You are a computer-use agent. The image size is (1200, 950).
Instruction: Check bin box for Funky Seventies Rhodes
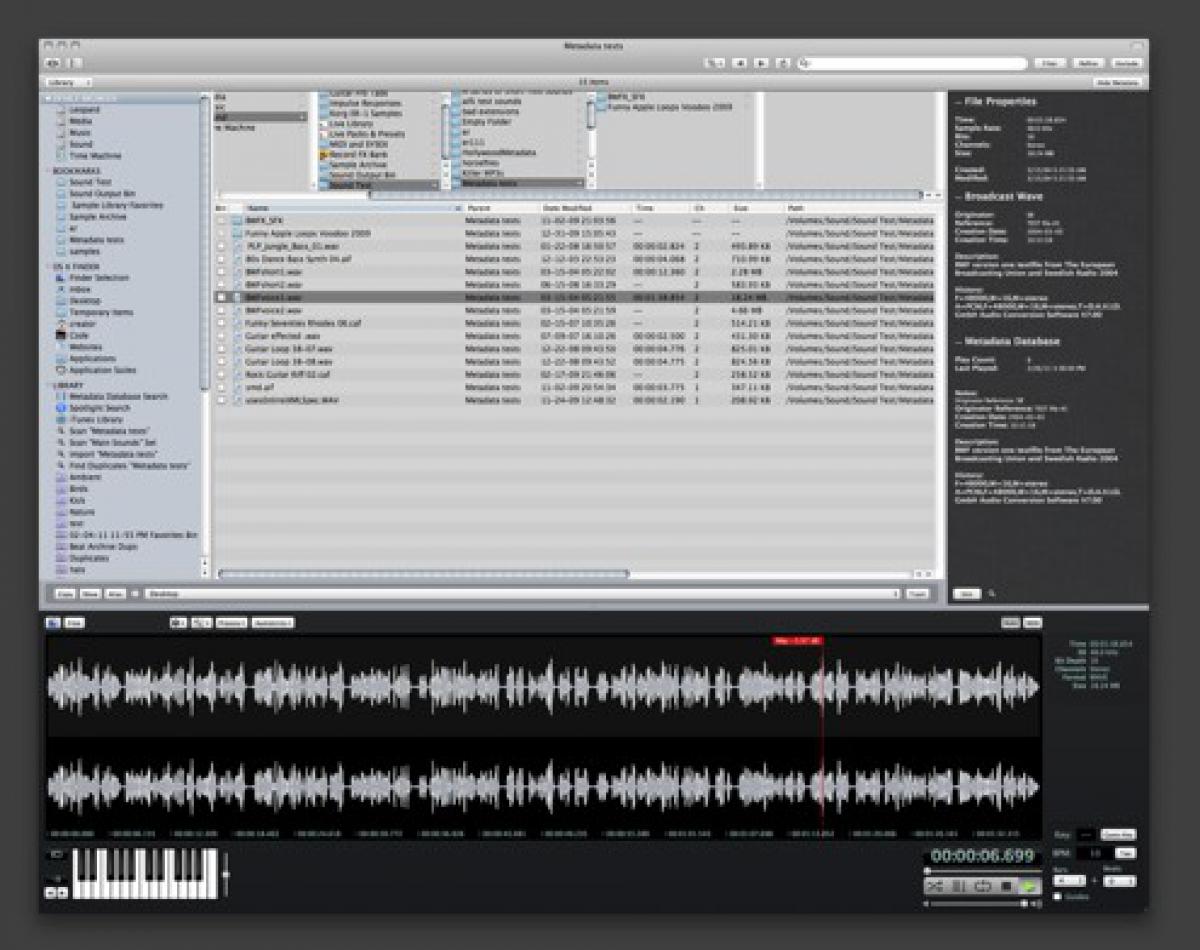pos(222,323)
